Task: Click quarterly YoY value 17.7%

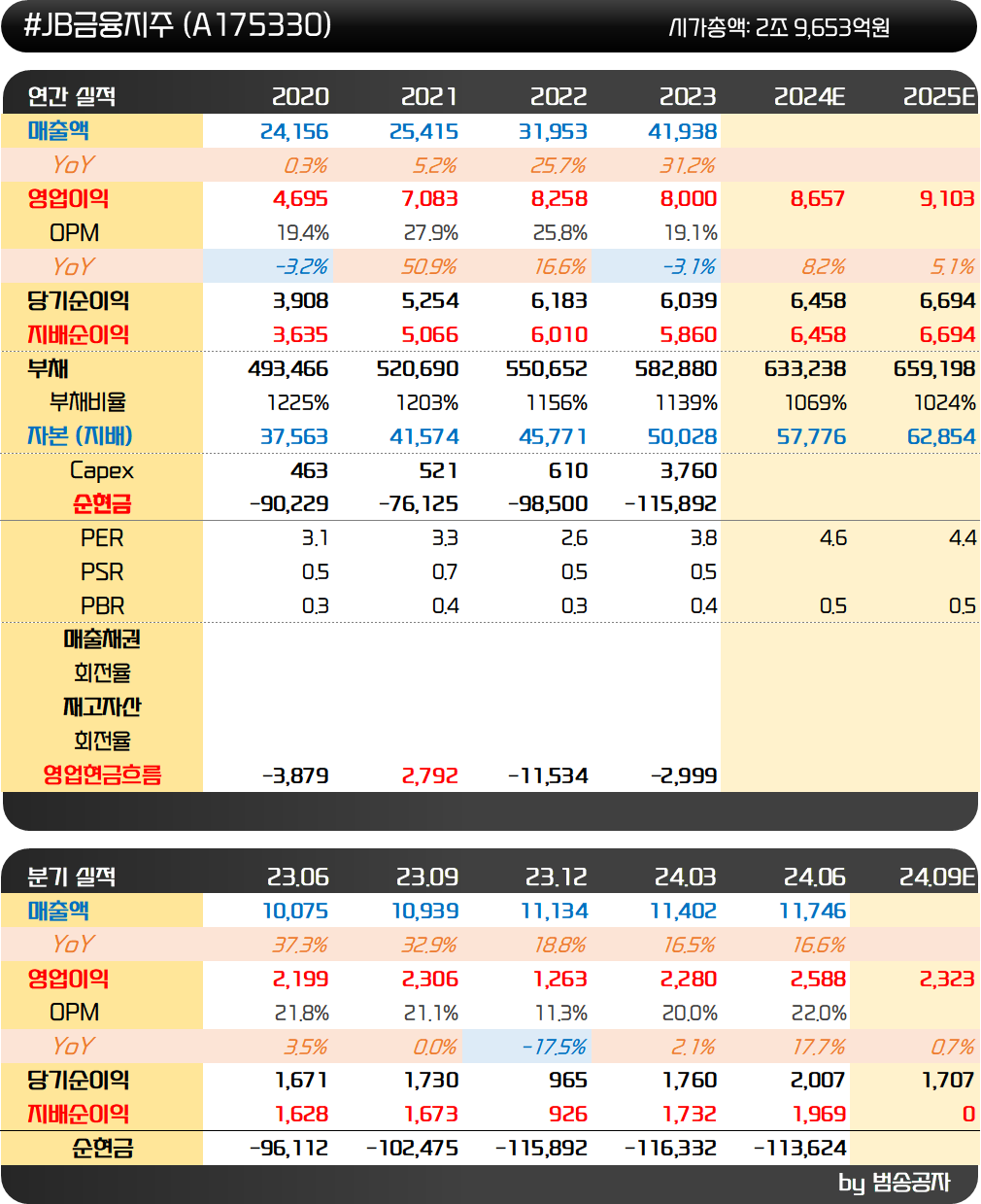Action: [818, 1047]
